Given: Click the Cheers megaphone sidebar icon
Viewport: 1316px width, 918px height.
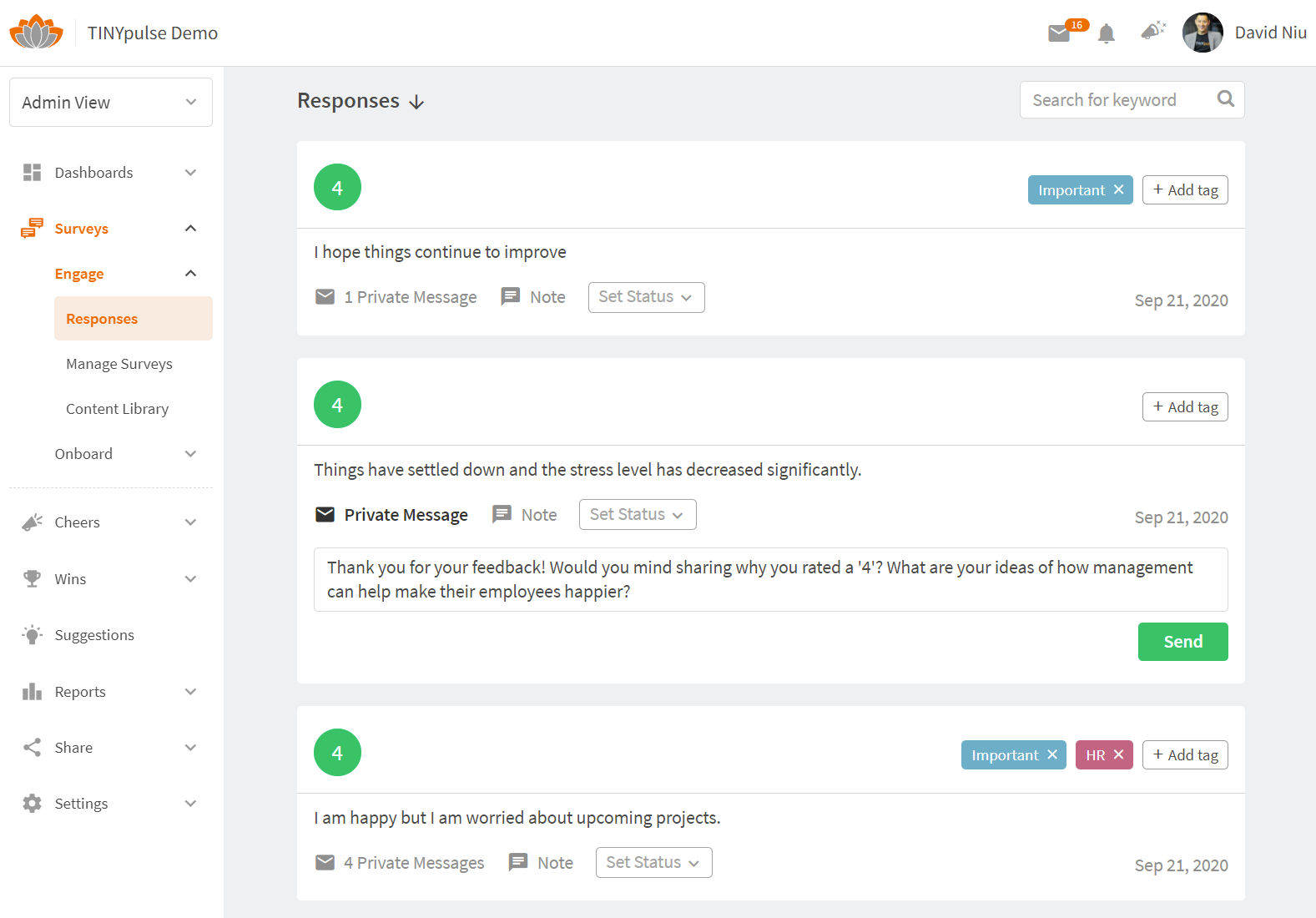Looking at the screenshot, I should click(32, 522).
